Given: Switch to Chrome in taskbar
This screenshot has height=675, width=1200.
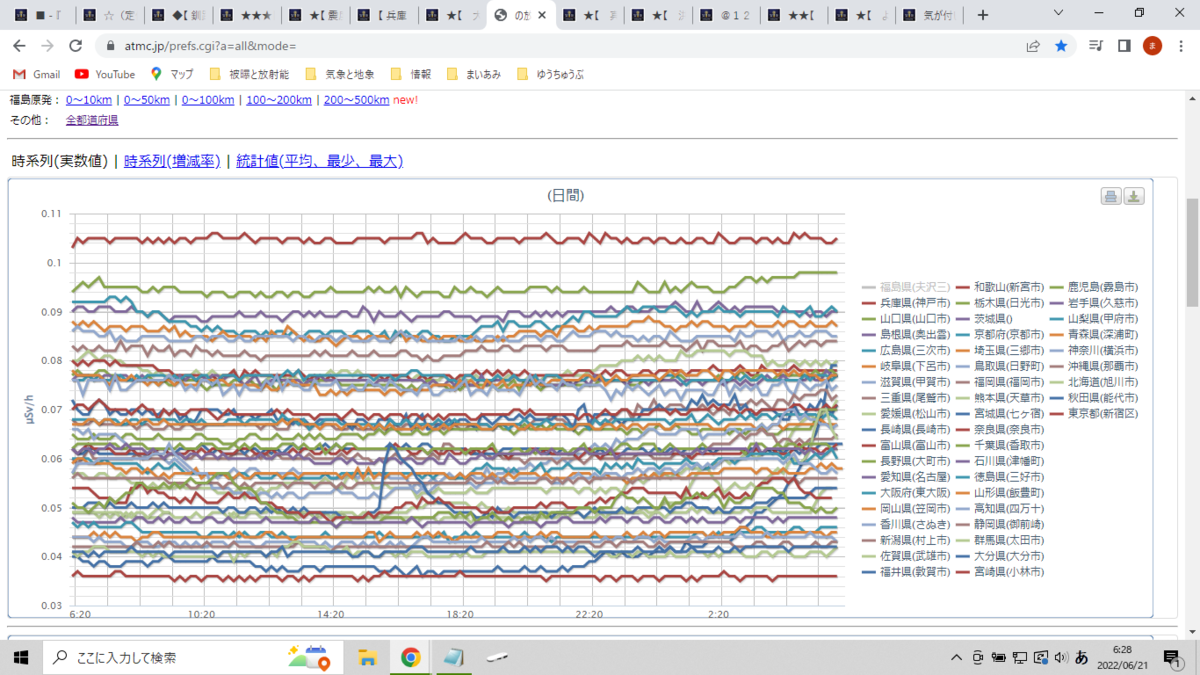Looking at the screenshot, I should (x=410, y=657).
